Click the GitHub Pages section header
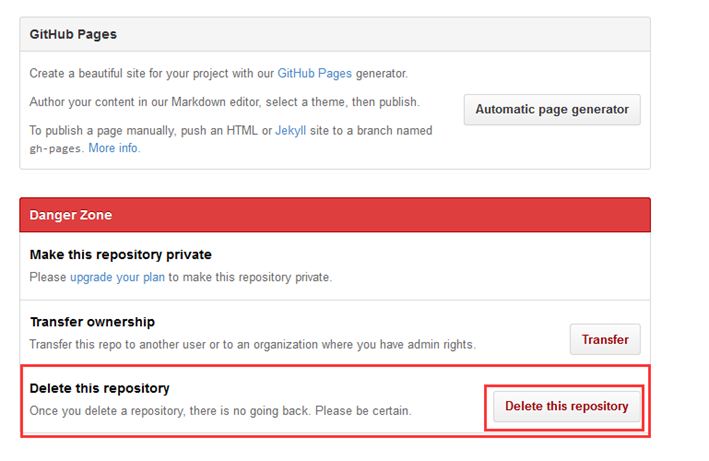Image resolution: width=709 pixels, height=461 pixels. (x=73, y=34)
